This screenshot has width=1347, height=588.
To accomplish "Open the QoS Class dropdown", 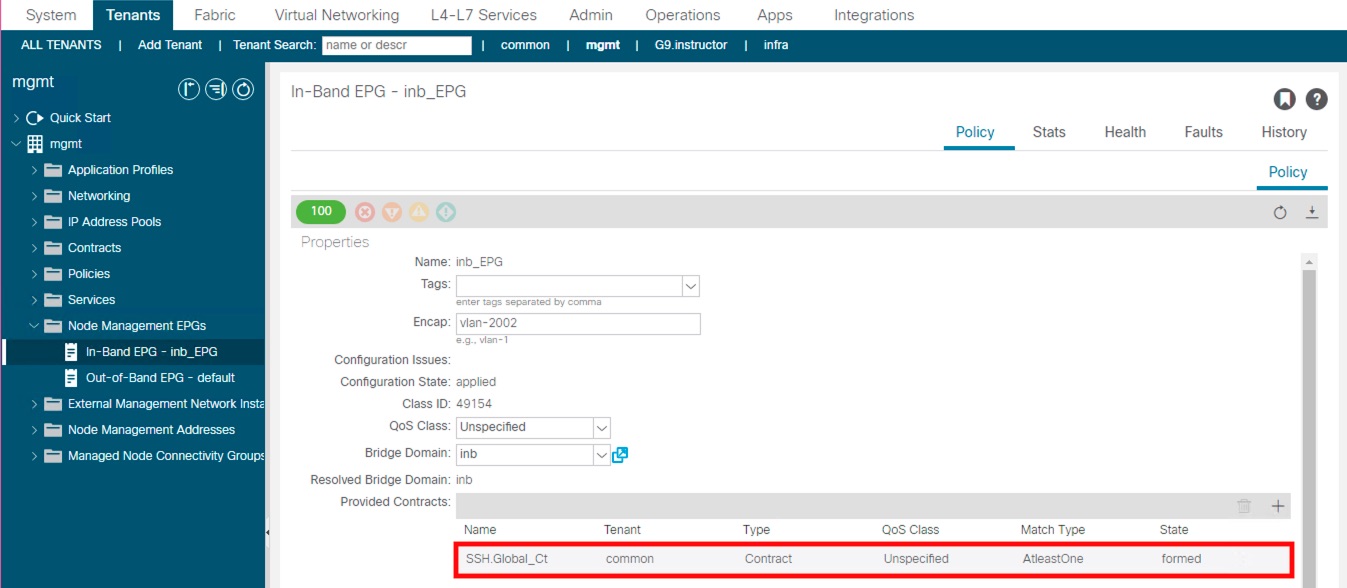I will (602, 427).
